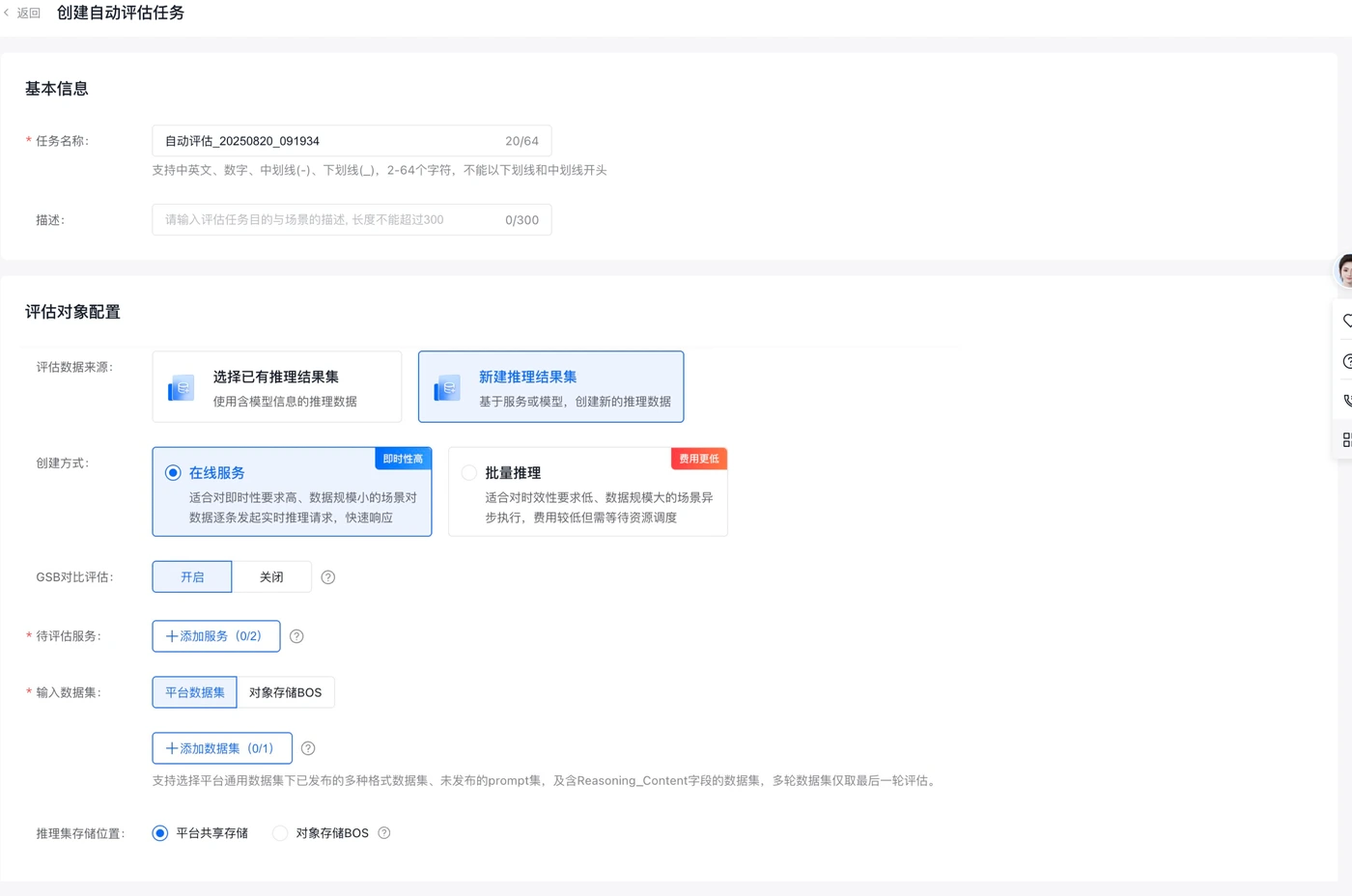Select the 选择已有推理结果集 card title
This screenshot has height=896, width=1352.
coord(276,377)
